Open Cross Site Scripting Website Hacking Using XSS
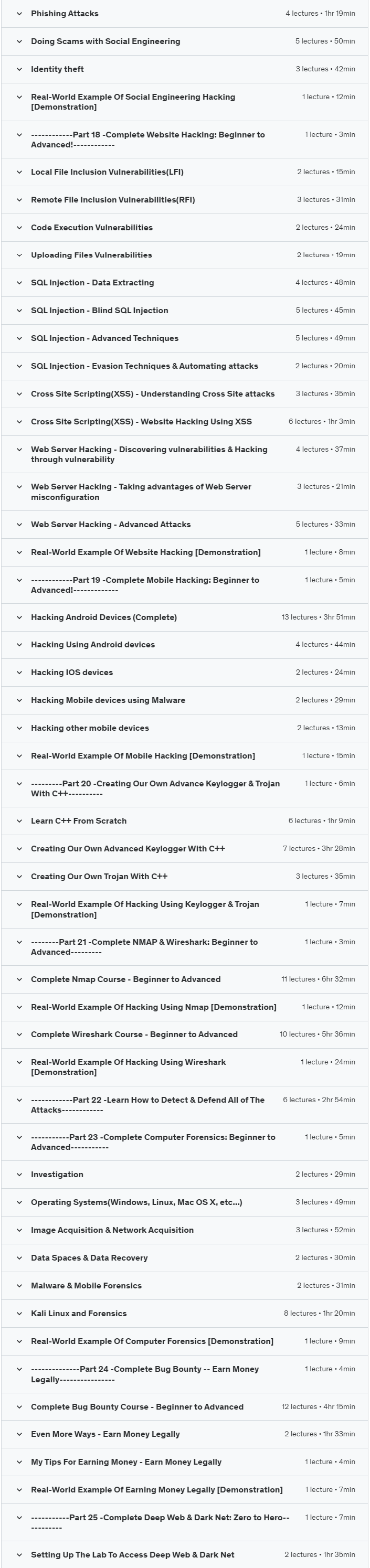This screenshot has height=1568, width=370. tap(141, 421)
